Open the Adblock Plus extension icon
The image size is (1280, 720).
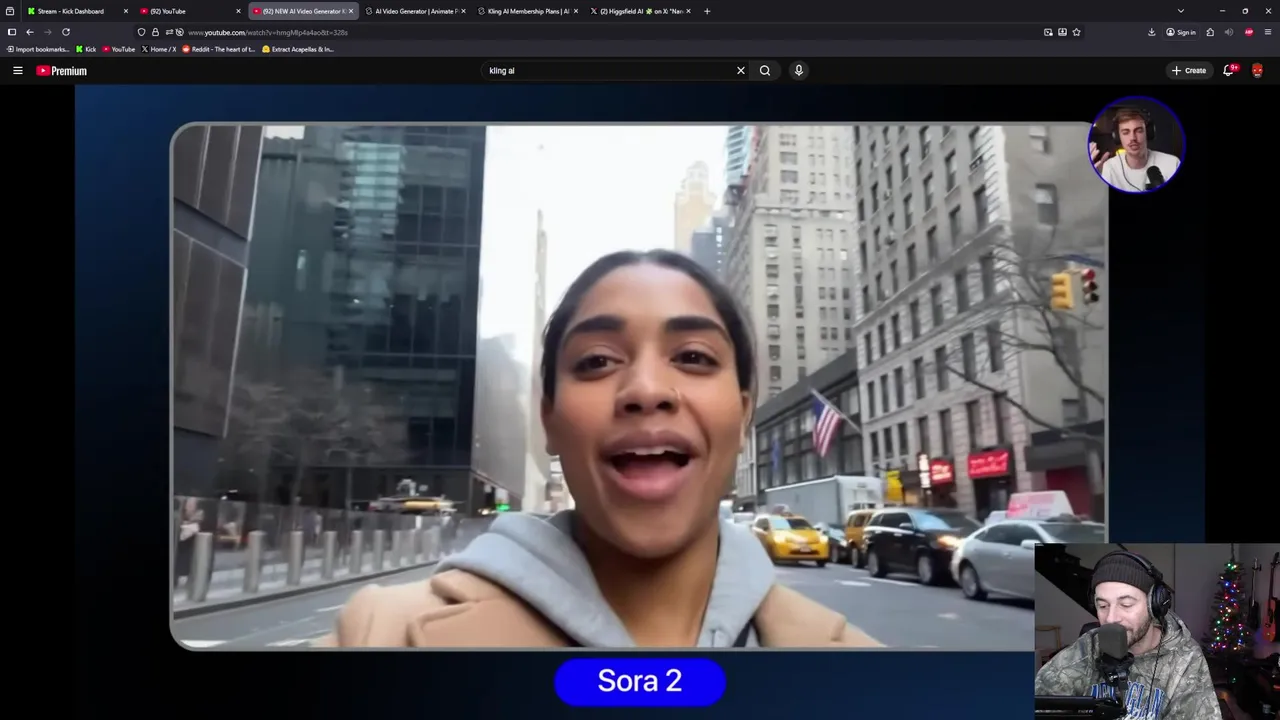1249,32
